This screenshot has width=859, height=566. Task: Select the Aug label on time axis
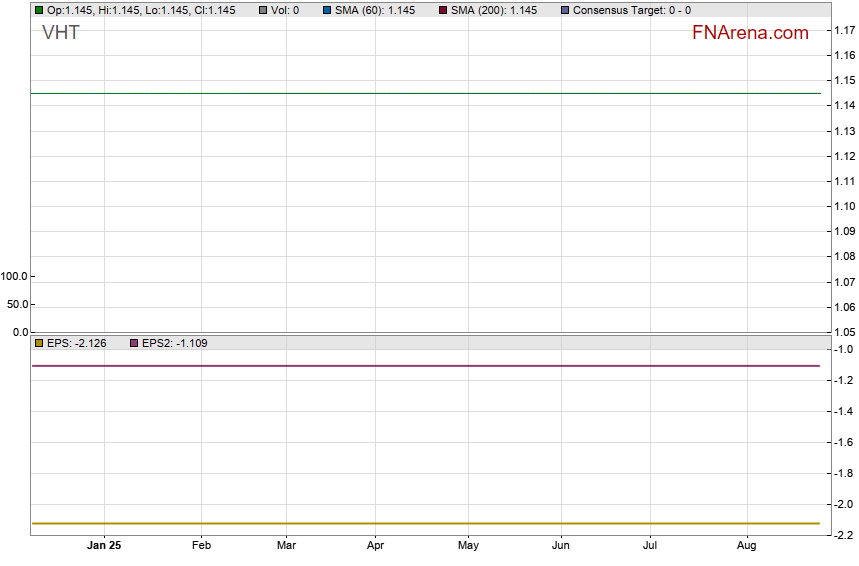[746, 545]
